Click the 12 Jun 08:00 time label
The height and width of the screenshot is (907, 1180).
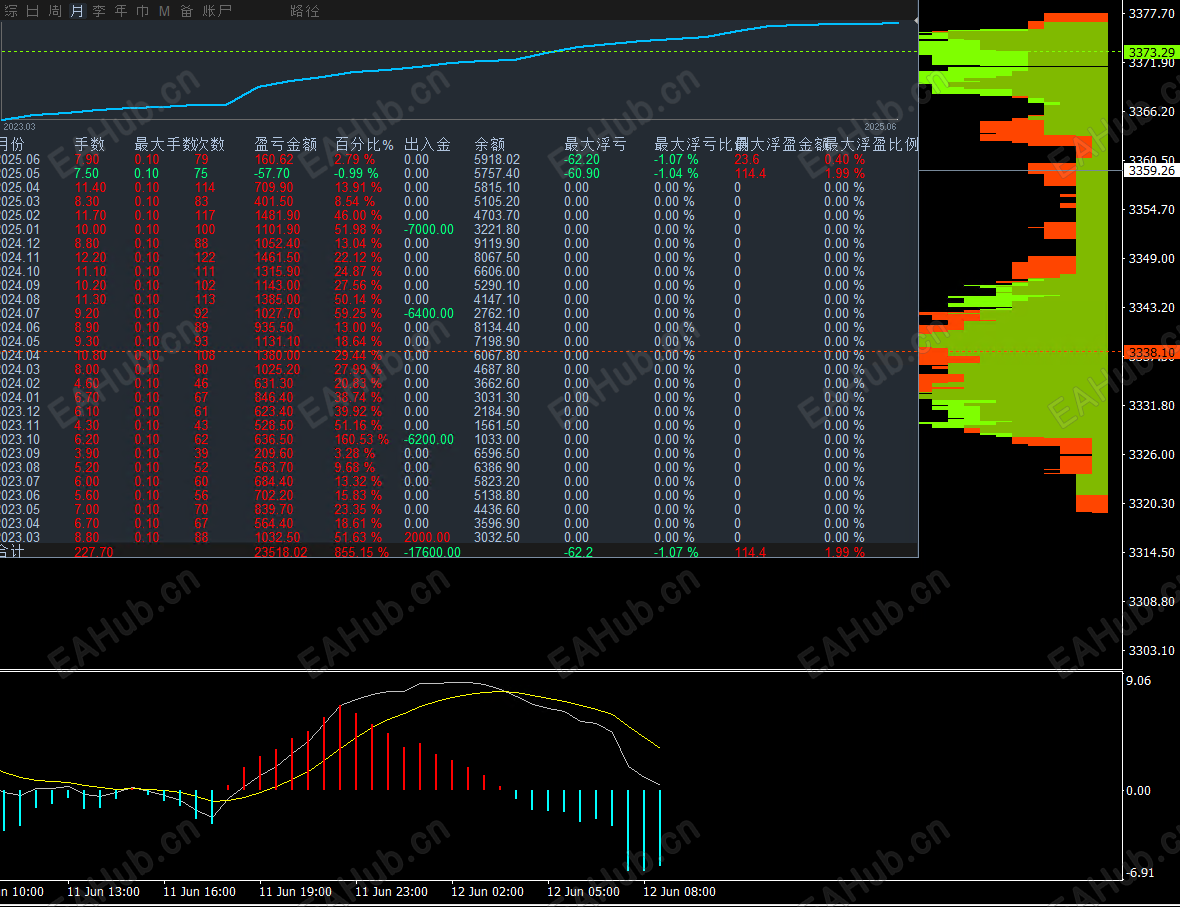tap(679, 892)
